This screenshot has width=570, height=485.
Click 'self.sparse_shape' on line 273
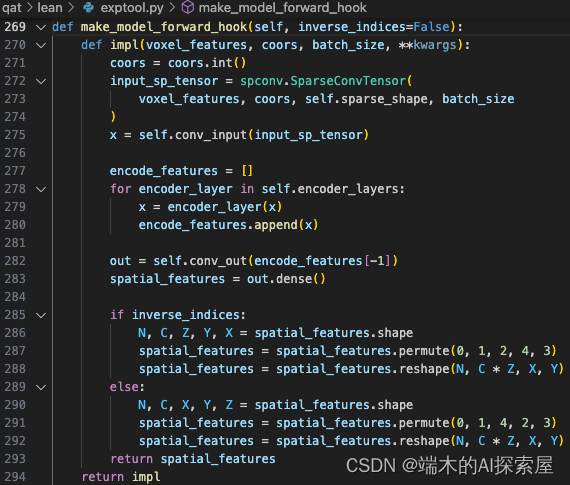tap(366, 99)
